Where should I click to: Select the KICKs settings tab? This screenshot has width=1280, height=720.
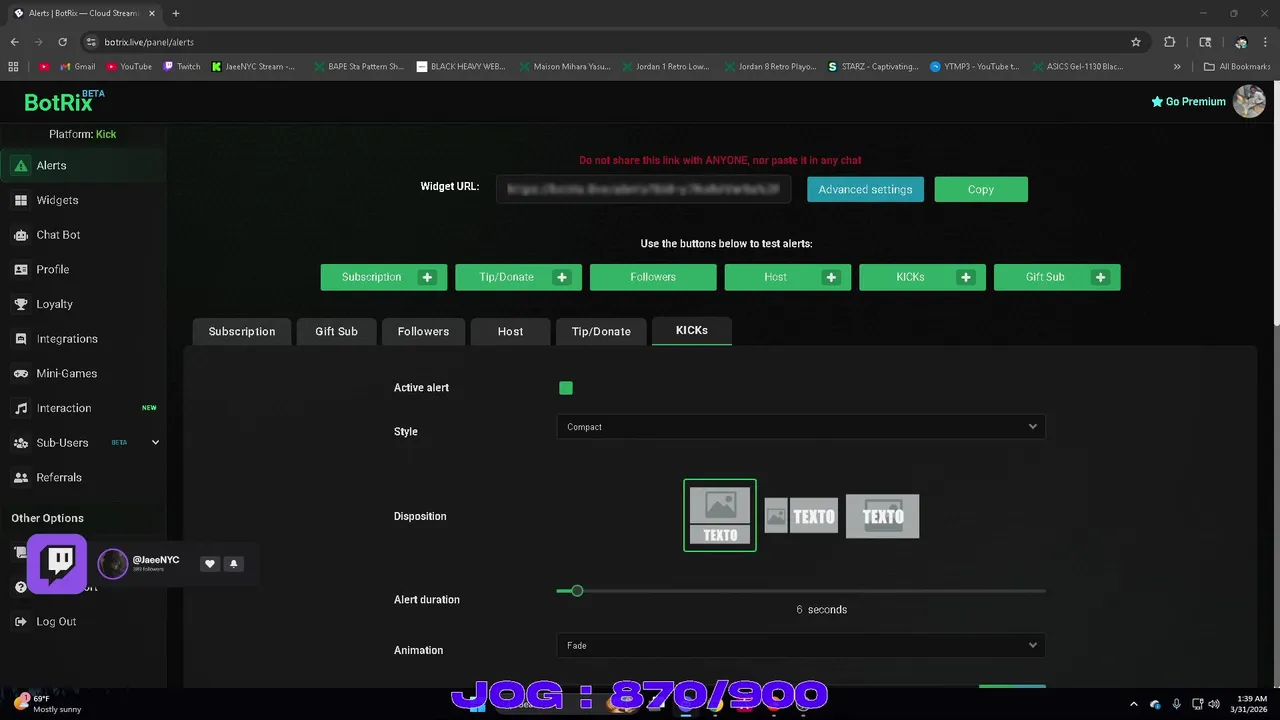691,331
